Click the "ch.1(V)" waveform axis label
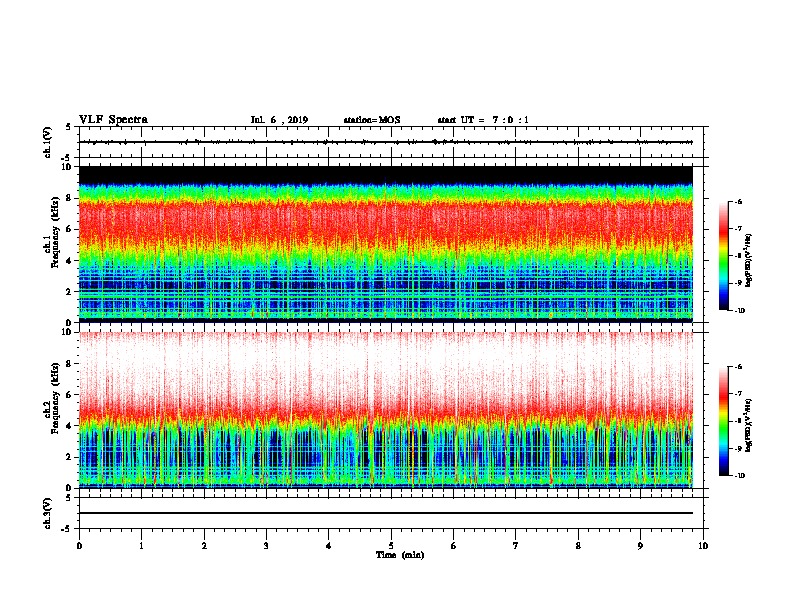This screenshot has width=792, height=612. pyautogui.click(x=48, y=142)
